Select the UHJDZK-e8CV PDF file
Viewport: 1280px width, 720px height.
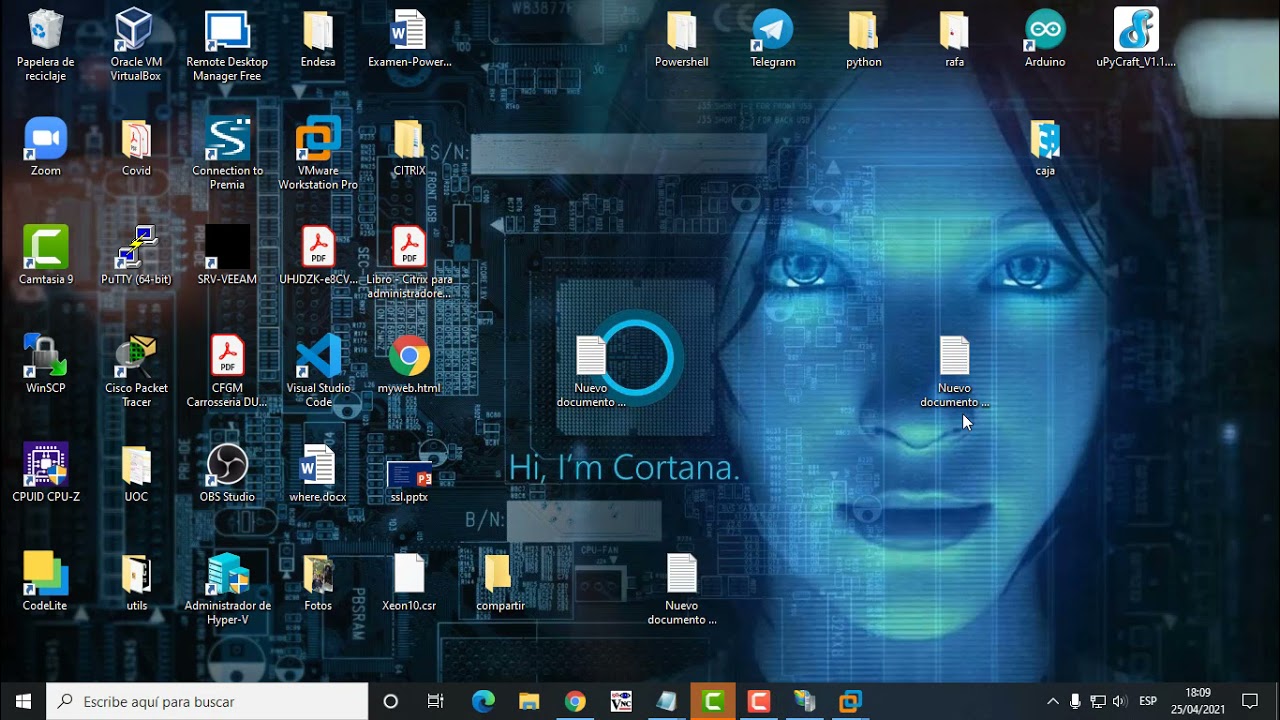(x=318, y=256)
